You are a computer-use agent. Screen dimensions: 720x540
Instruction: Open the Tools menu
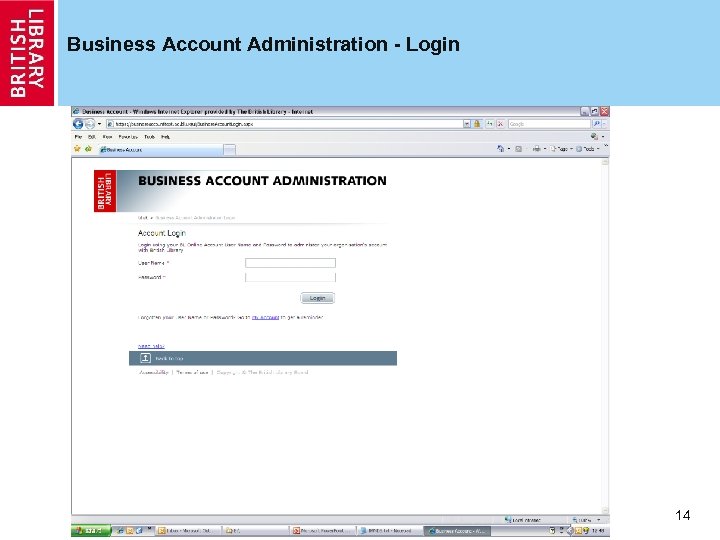(x=150, y=137)
